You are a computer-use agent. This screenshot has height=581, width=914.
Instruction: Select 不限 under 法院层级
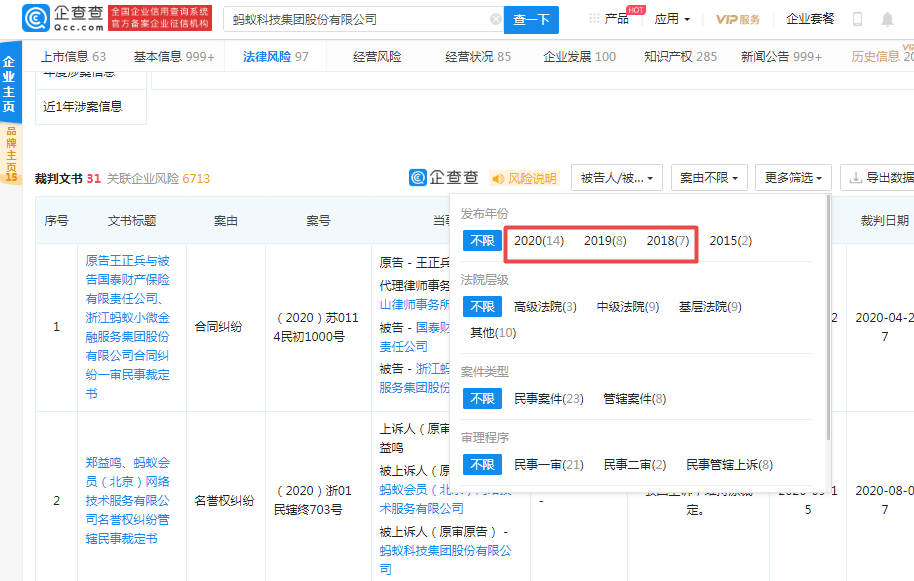click(482, 307)
